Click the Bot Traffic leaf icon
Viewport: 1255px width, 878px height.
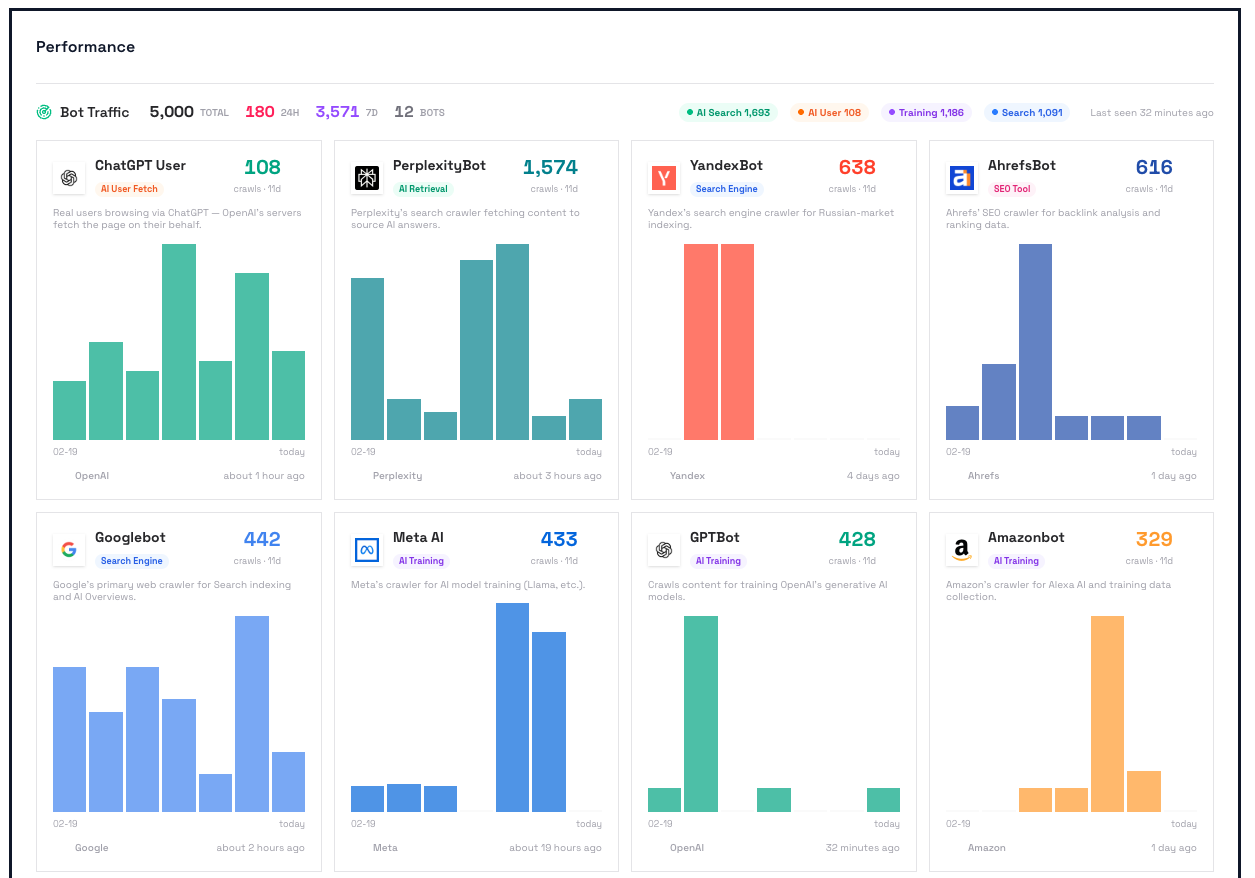43,112
